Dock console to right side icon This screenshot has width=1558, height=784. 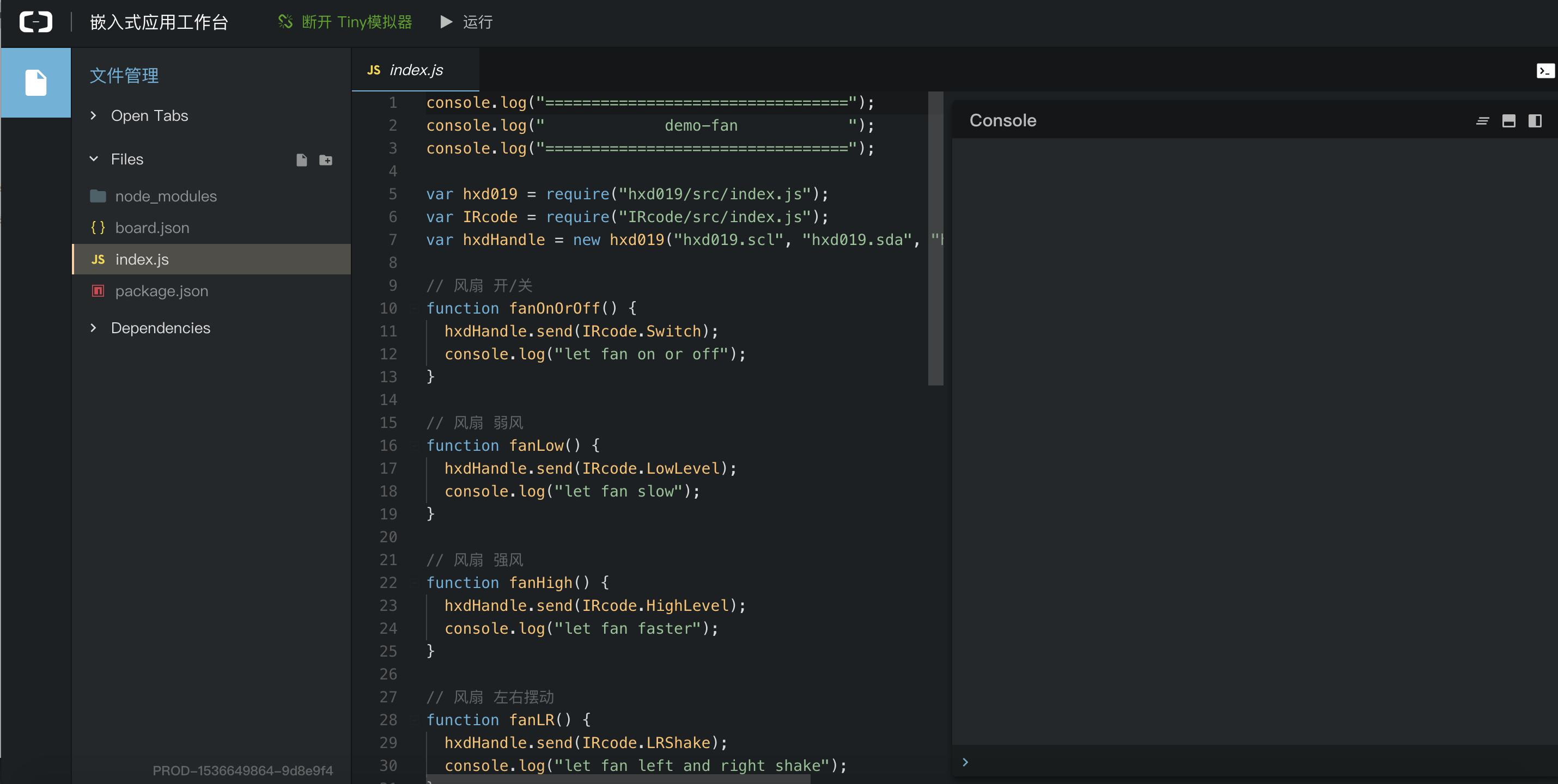1535,121
